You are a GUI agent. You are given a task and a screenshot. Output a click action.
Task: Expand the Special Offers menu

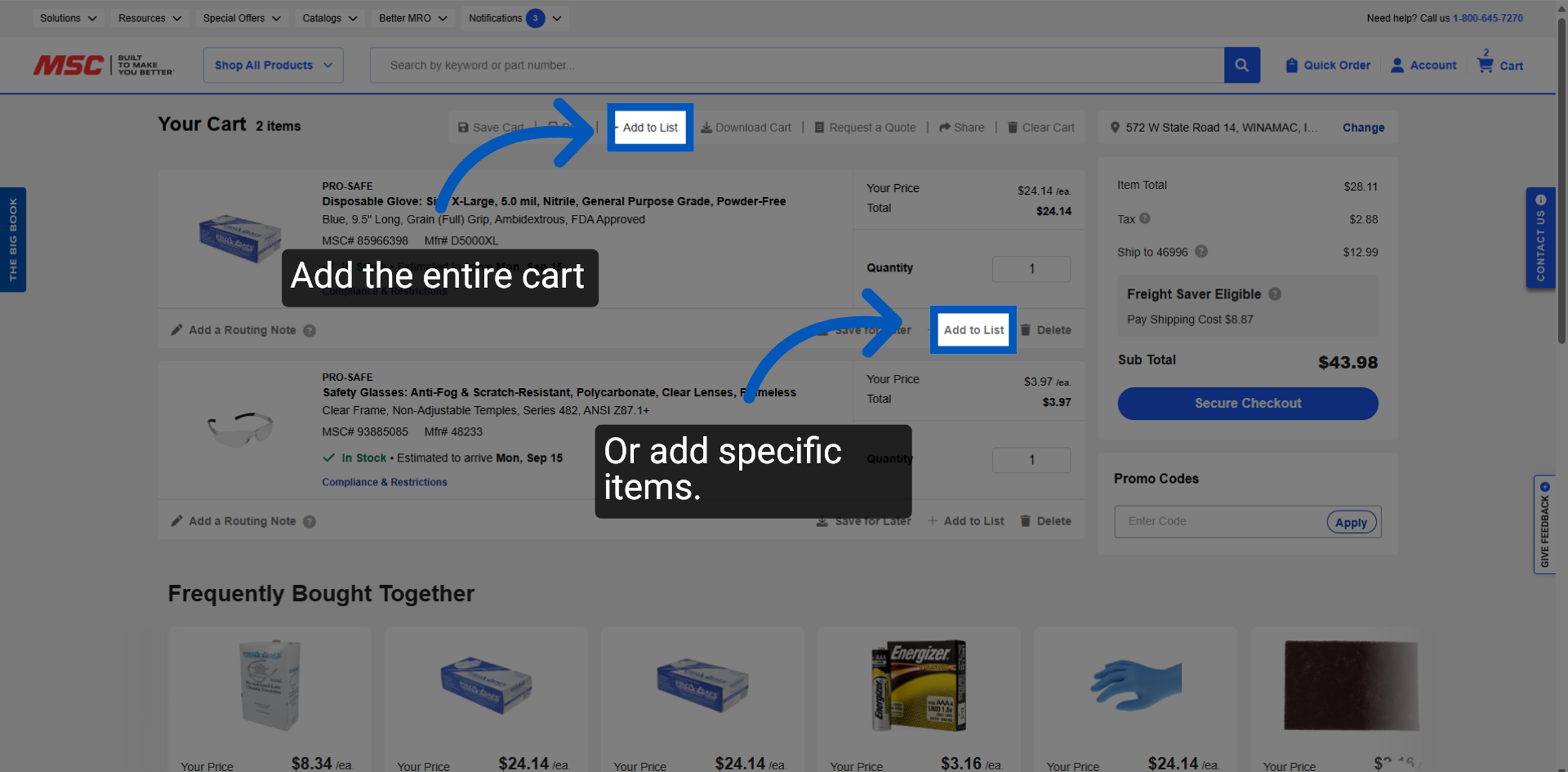click(x=242, y=18)
